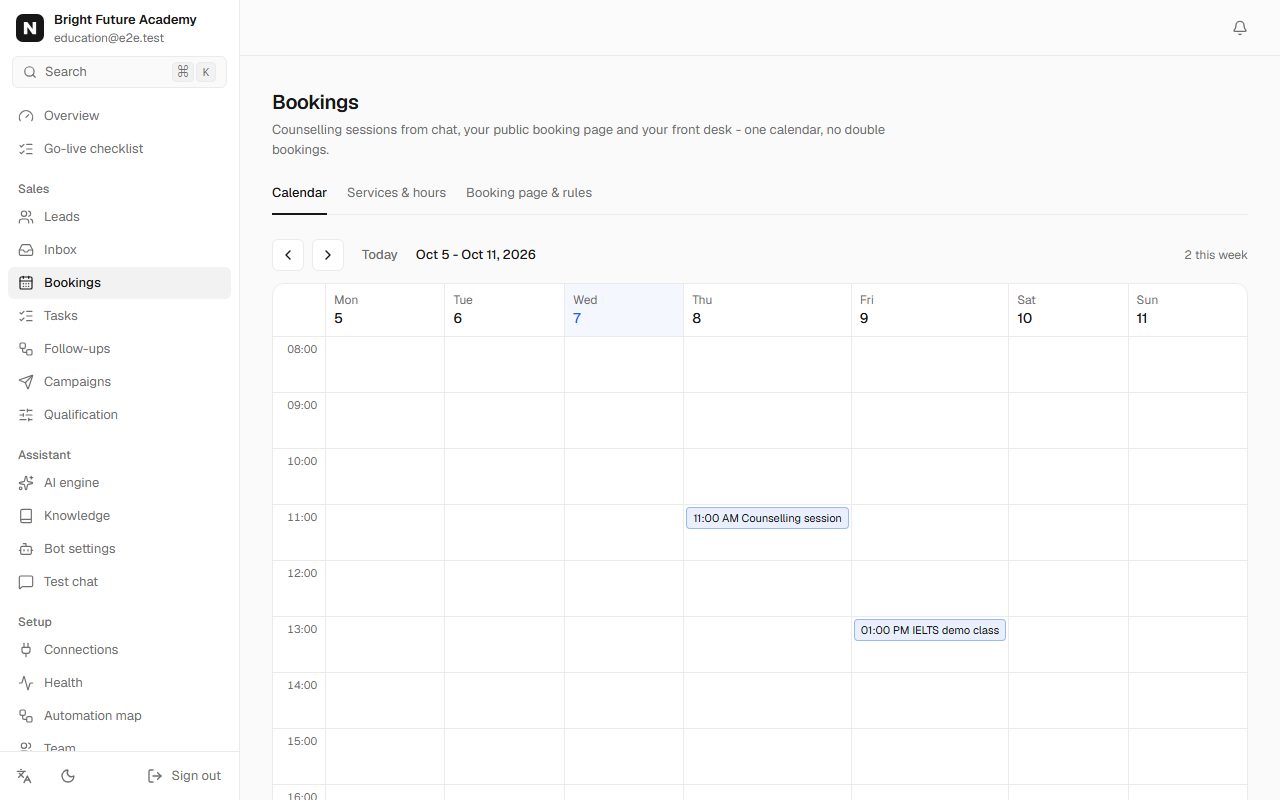Open Bot settings

(119, 549)
